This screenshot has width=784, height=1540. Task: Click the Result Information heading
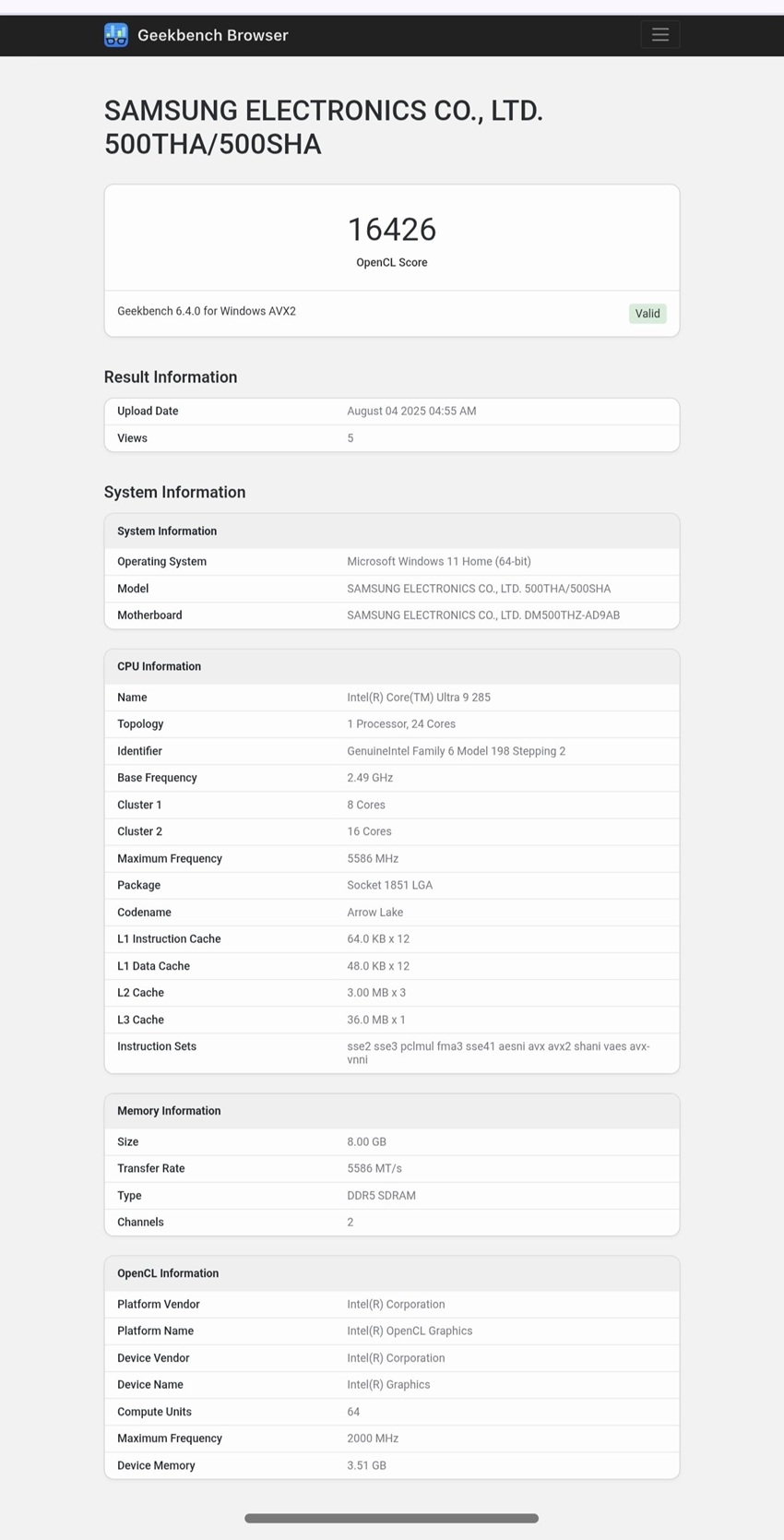tap(171, 377)
